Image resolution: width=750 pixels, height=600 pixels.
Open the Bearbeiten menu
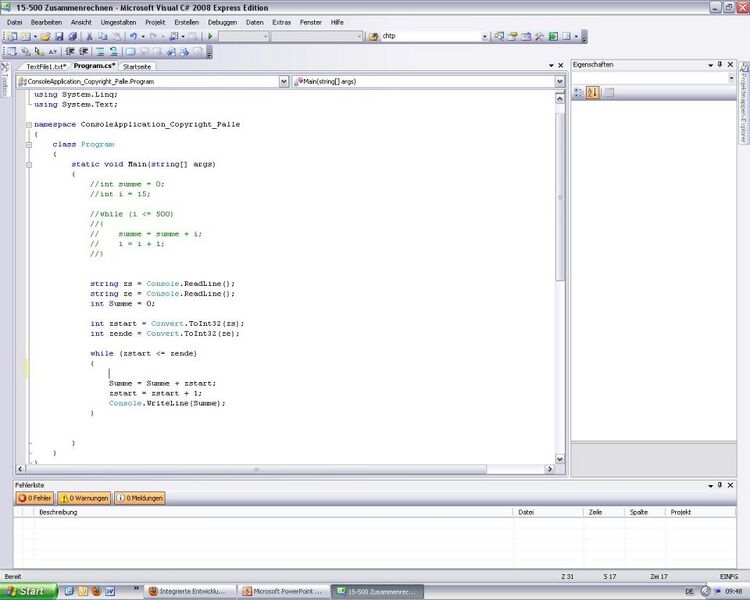46,22
